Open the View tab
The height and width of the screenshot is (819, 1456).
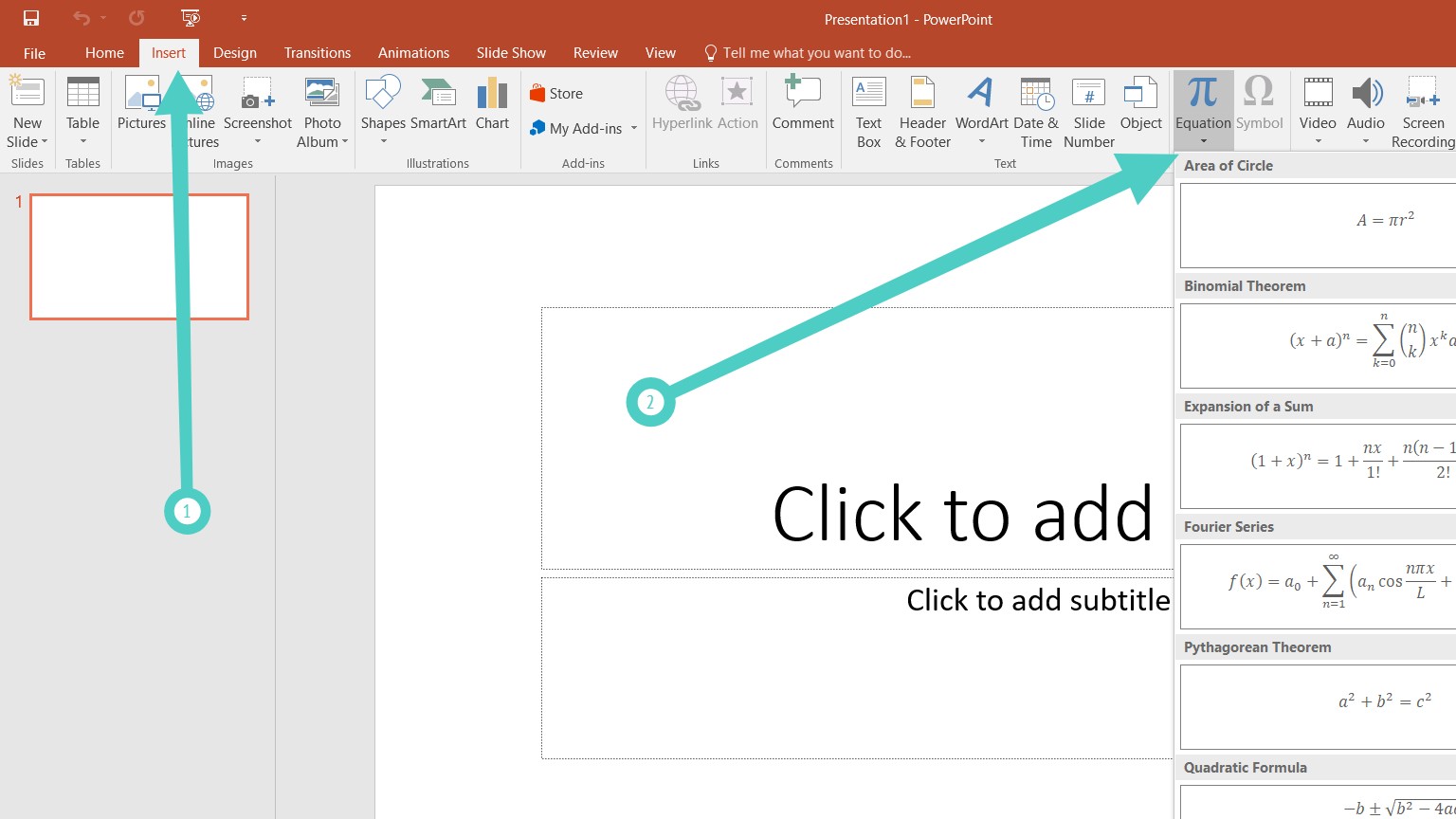click(661, 53)
